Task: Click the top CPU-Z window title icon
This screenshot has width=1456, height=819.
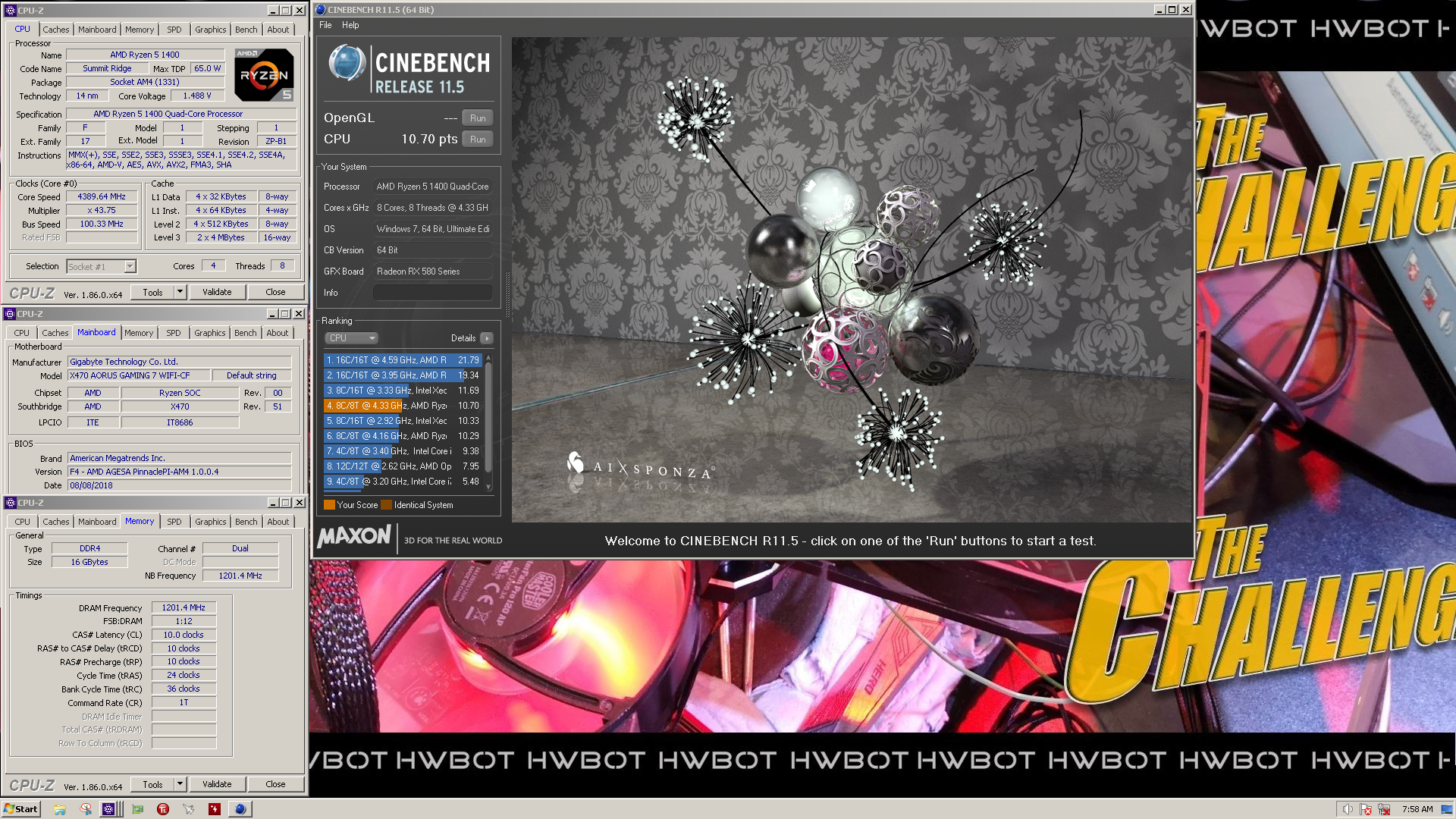Action: (x=10, y=11)
